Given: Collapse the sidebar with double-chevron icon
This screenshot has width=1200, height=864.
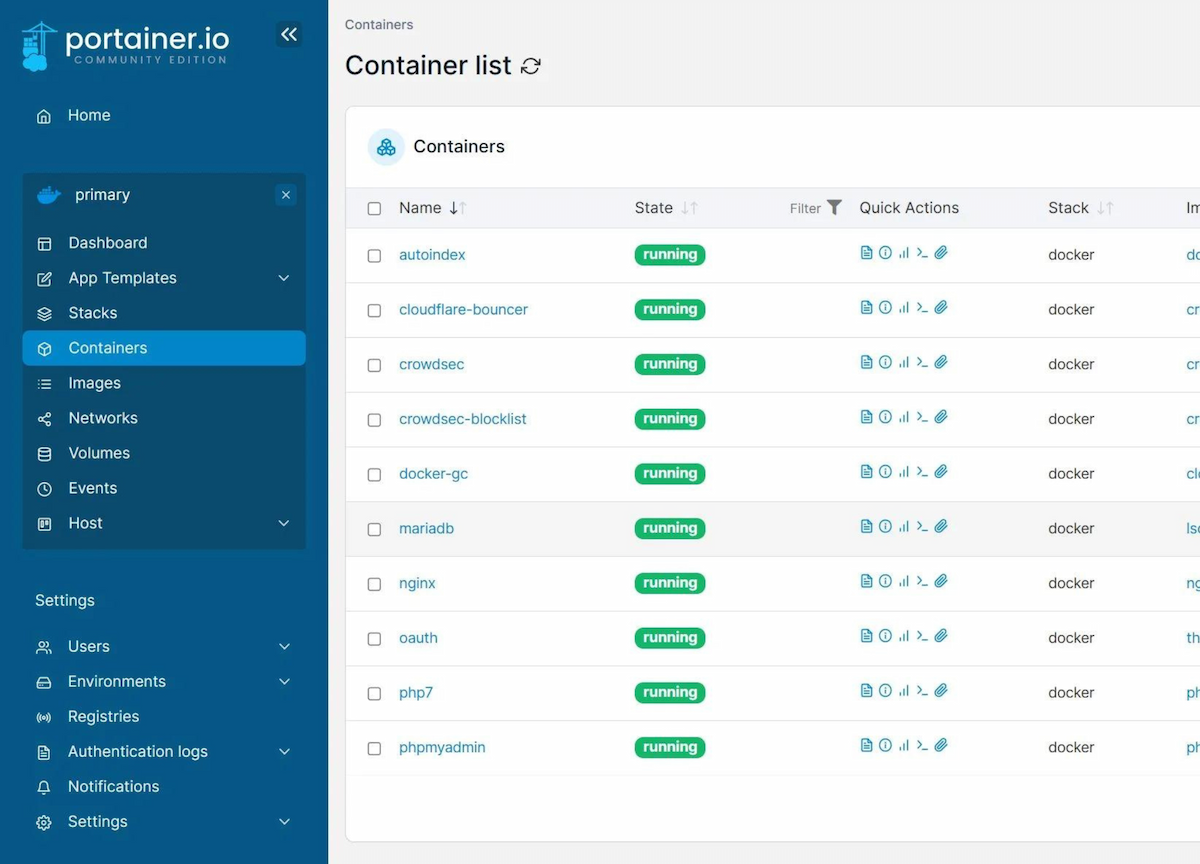Looking at the screenshot, I should [288, 35].
